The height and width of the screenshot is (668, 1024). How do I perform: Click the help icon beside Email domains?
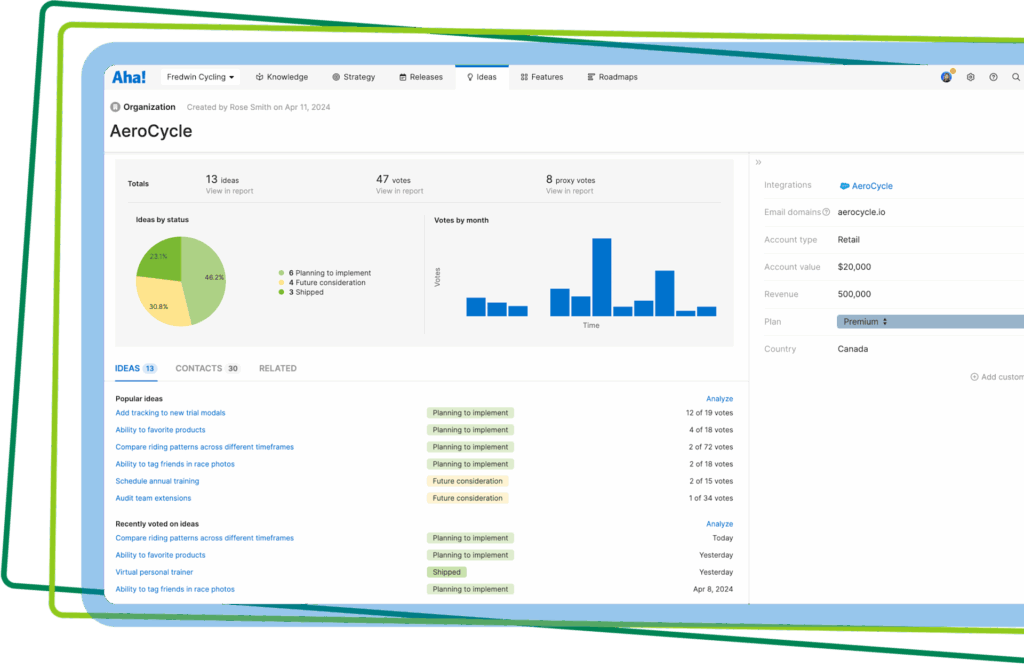[x=826, y=212]
